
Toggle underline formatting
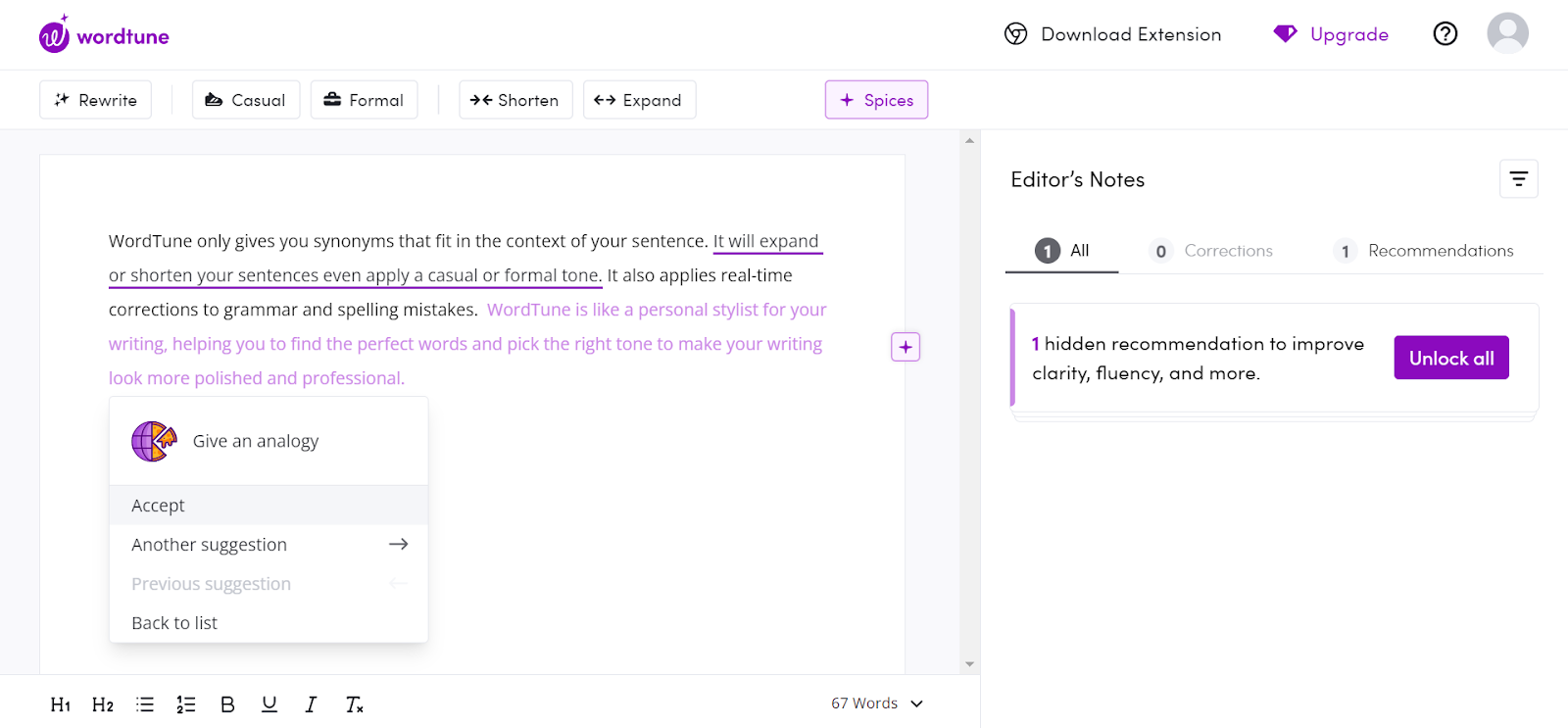coord(269,704)
